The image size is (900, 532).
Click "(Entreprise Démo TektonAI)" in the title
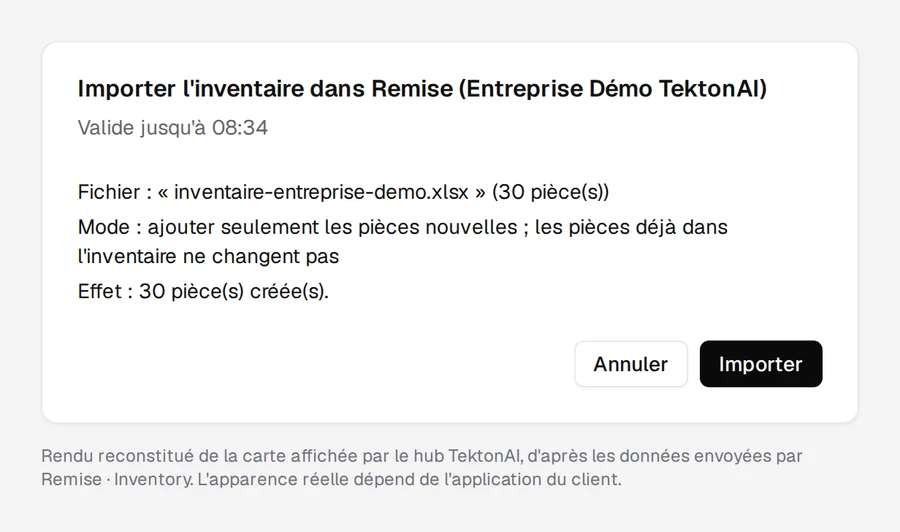tap(612, 89)
